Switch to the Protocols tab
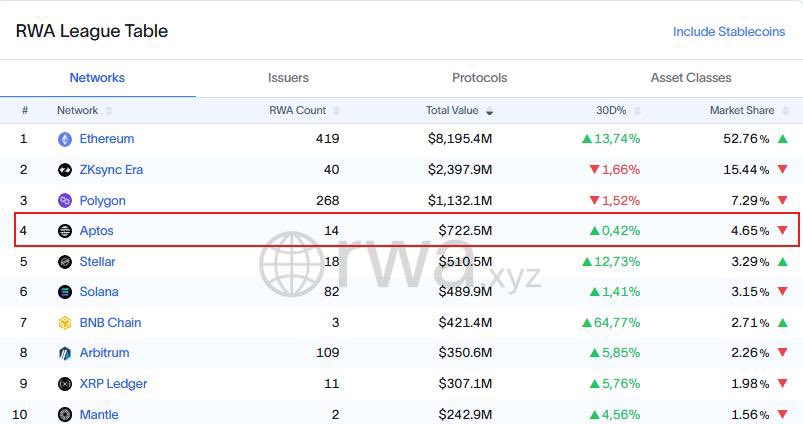The width and height of the screenshot is (803, 424). (479, 78)
